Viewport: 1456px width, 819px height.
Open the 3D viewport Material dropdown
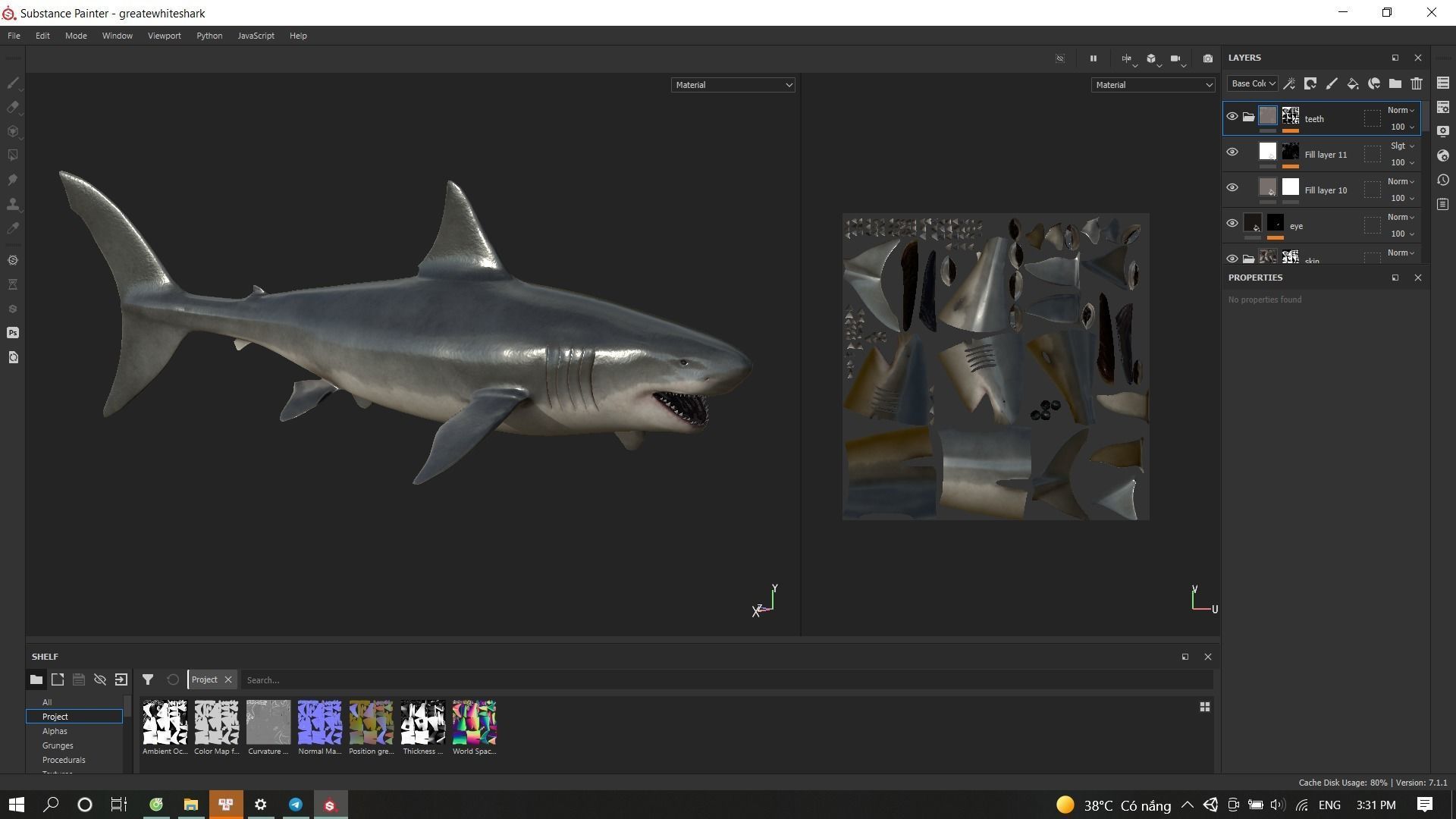(733, 85)
